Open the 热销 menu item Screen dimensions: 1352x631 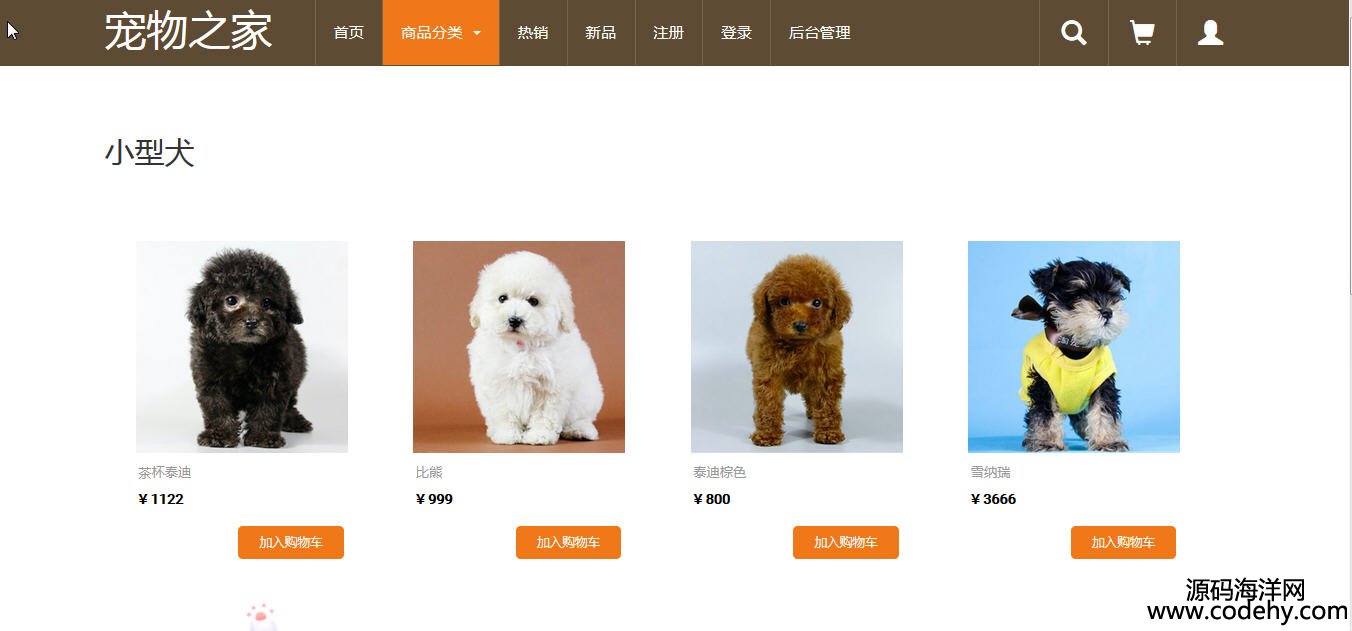(533, 33)
